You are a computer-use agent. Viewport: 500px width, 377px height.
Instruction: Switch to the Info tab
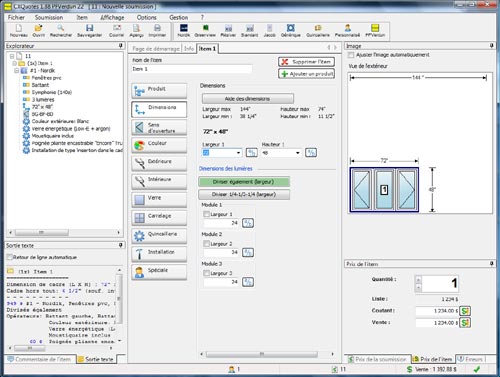tap(189, 49)
